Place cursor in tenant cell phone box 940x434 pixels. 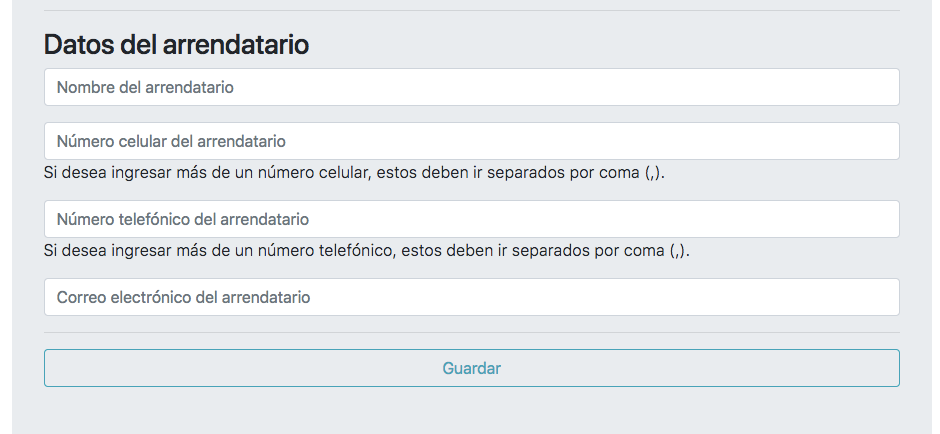(471, 141)
